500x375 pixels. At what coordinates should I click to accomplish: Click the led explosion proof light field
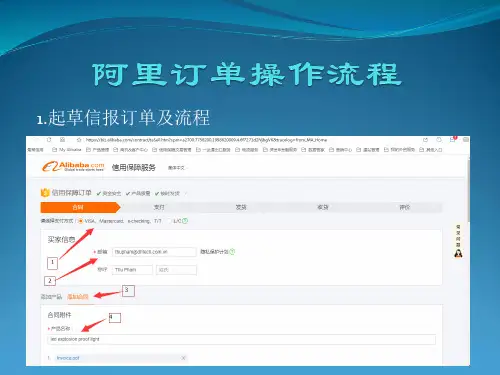(242, 339)
